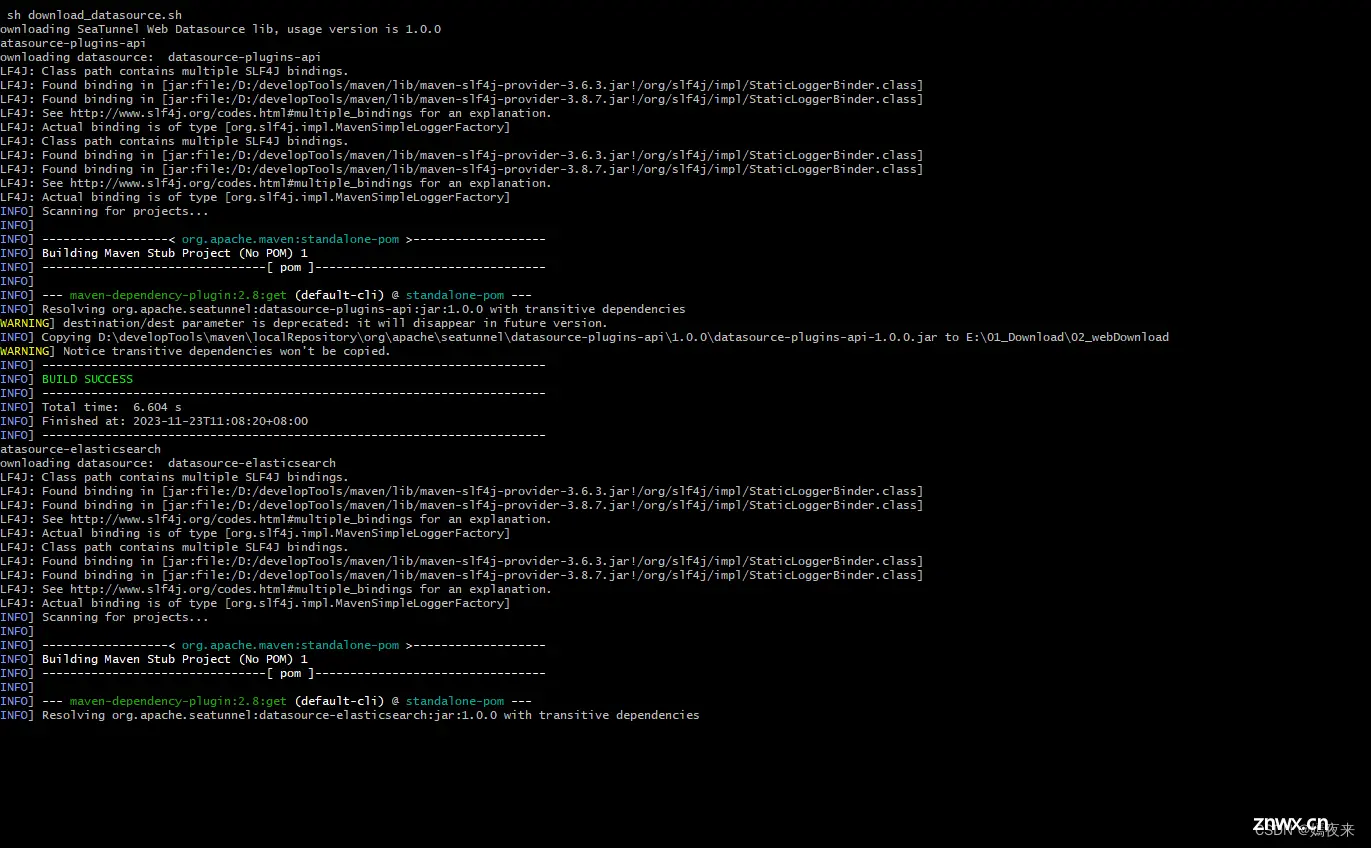Select 'Resolving org.apache.seatunnel:datasource-elasticsearch:jar:1.0.0' line
Screen dimensions: 1371x848
(x=350, y=715)
